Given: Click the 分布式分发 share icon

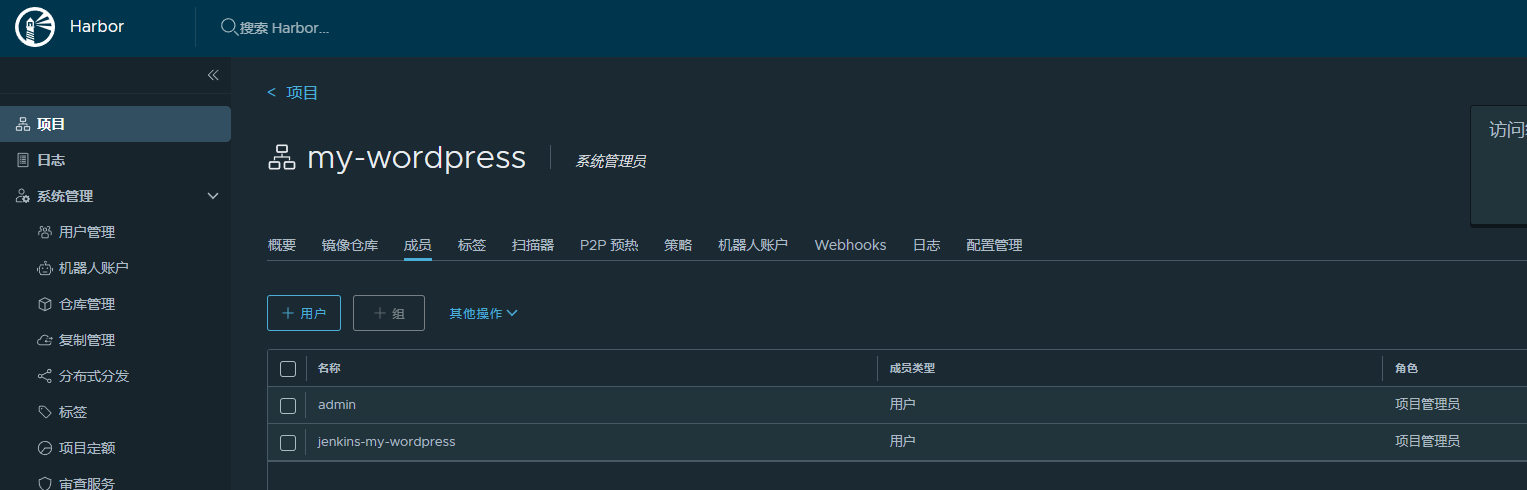Looking at the screenshot, I should 44,376.
